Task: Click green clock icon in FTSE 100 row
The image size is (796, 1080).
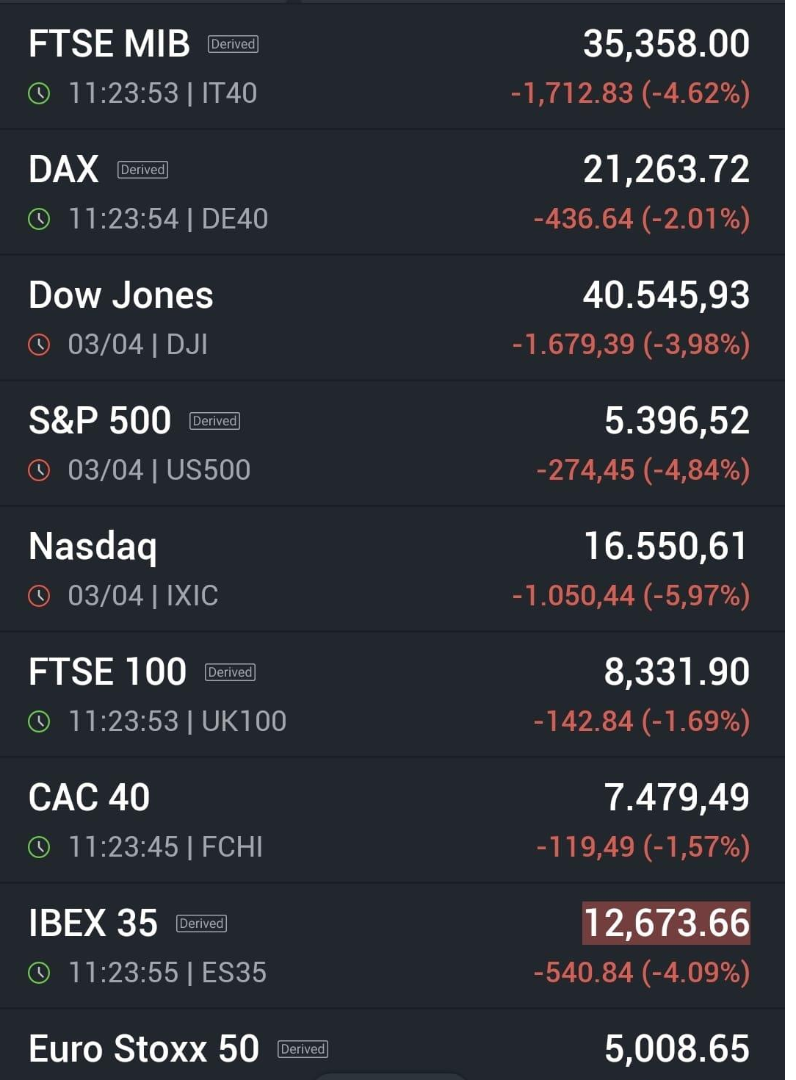Action: pyautogui.click(x=39, y=722)
